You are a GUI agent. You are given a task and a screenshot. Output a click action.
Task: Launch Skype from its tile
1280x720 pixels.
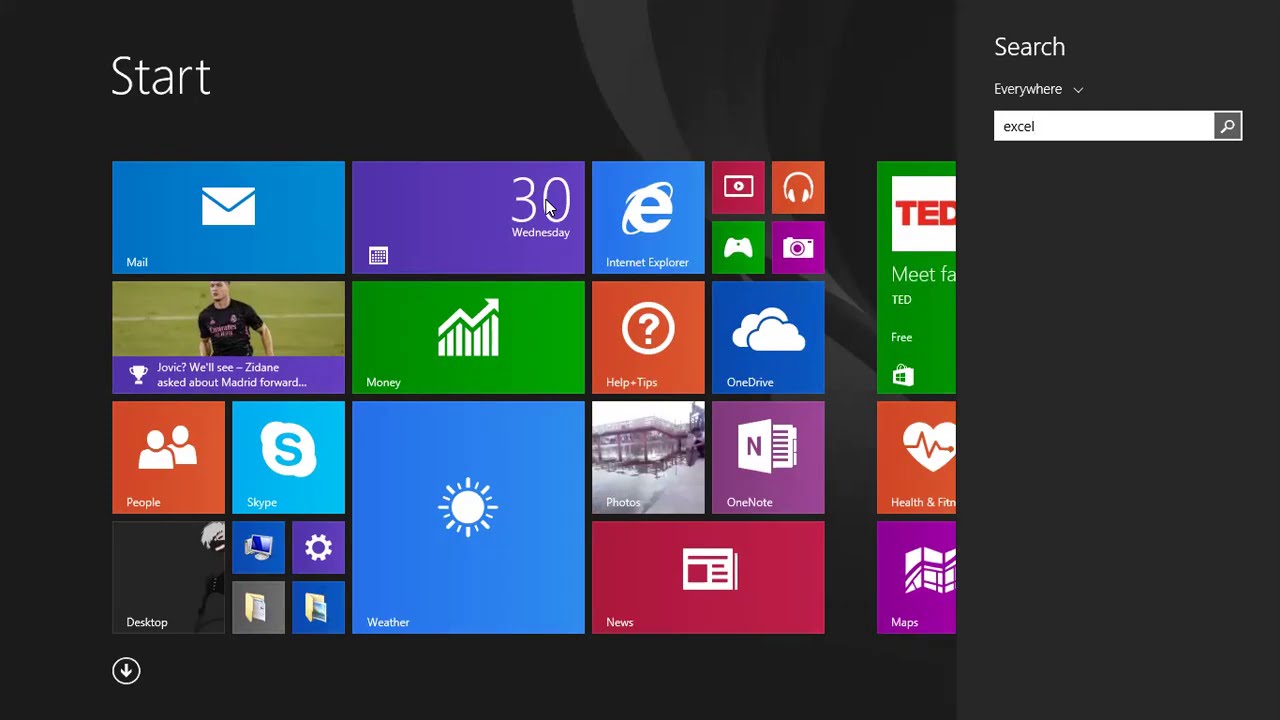[288, 457]
